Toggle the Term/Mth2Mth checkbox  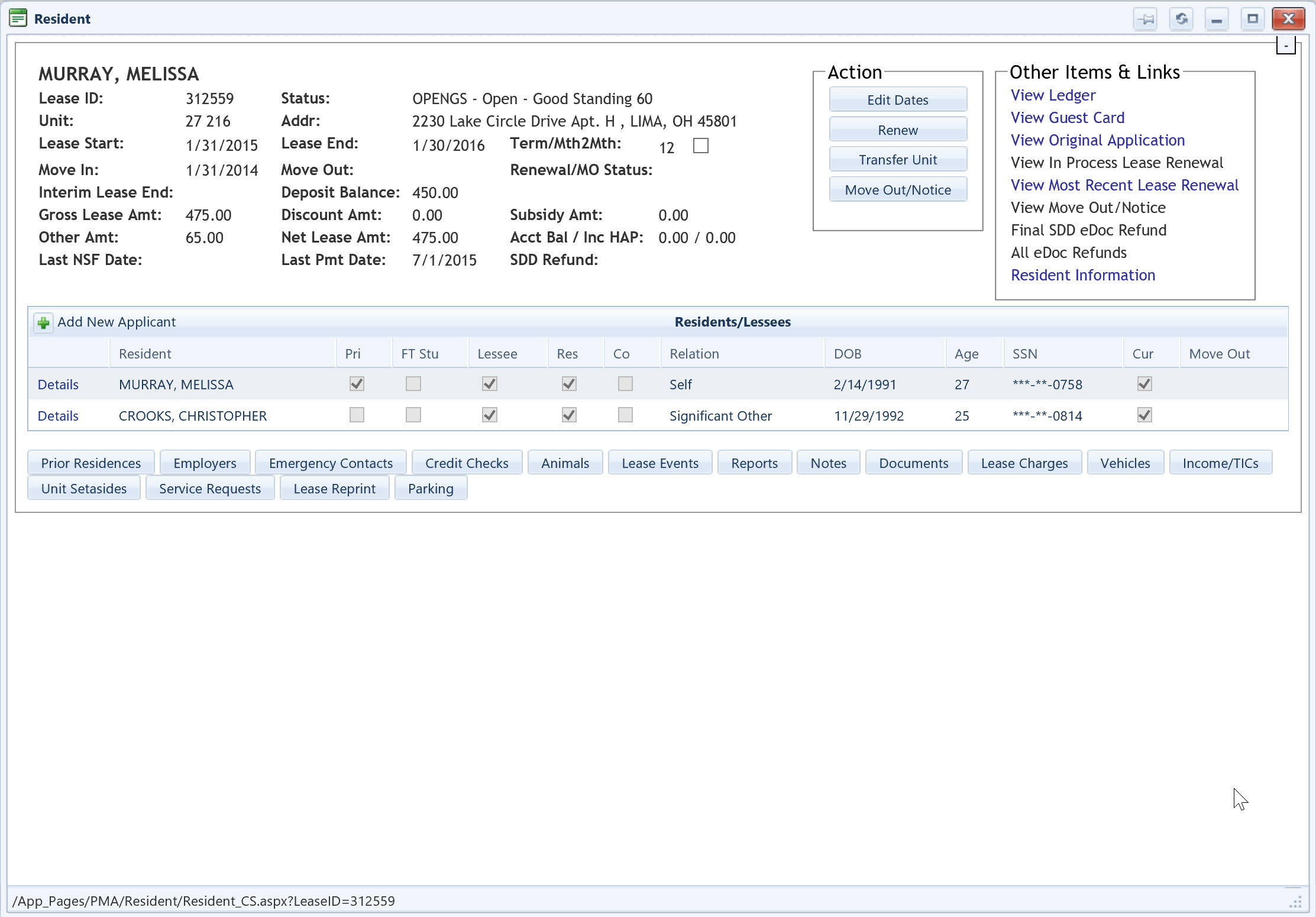tap(700, 146)
